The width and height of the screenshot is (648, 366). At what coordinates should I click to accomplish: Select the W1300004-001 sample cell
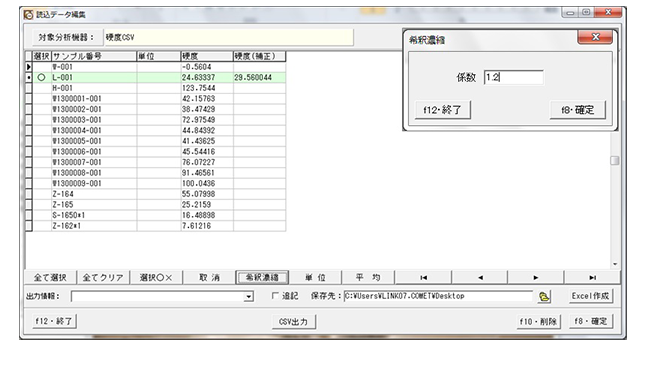pos(94,131)
